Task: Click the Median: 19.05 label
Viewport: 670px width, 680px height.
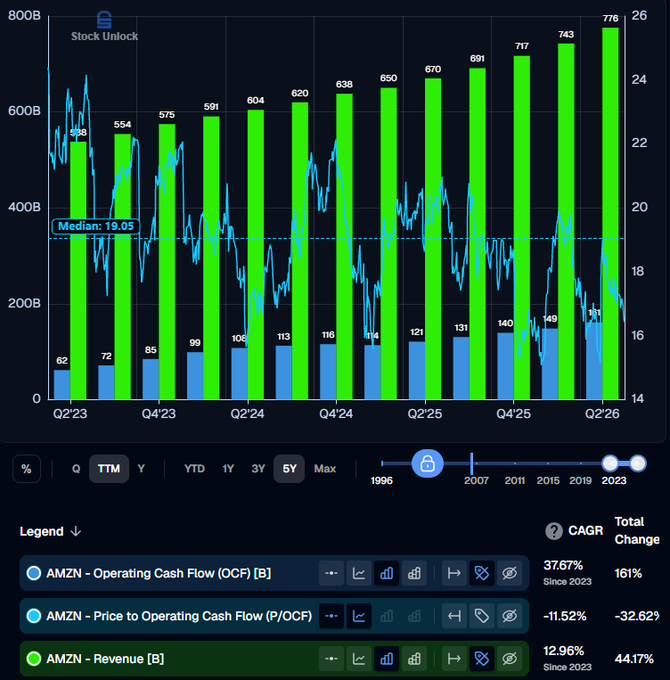Action: tap(95, 226)
